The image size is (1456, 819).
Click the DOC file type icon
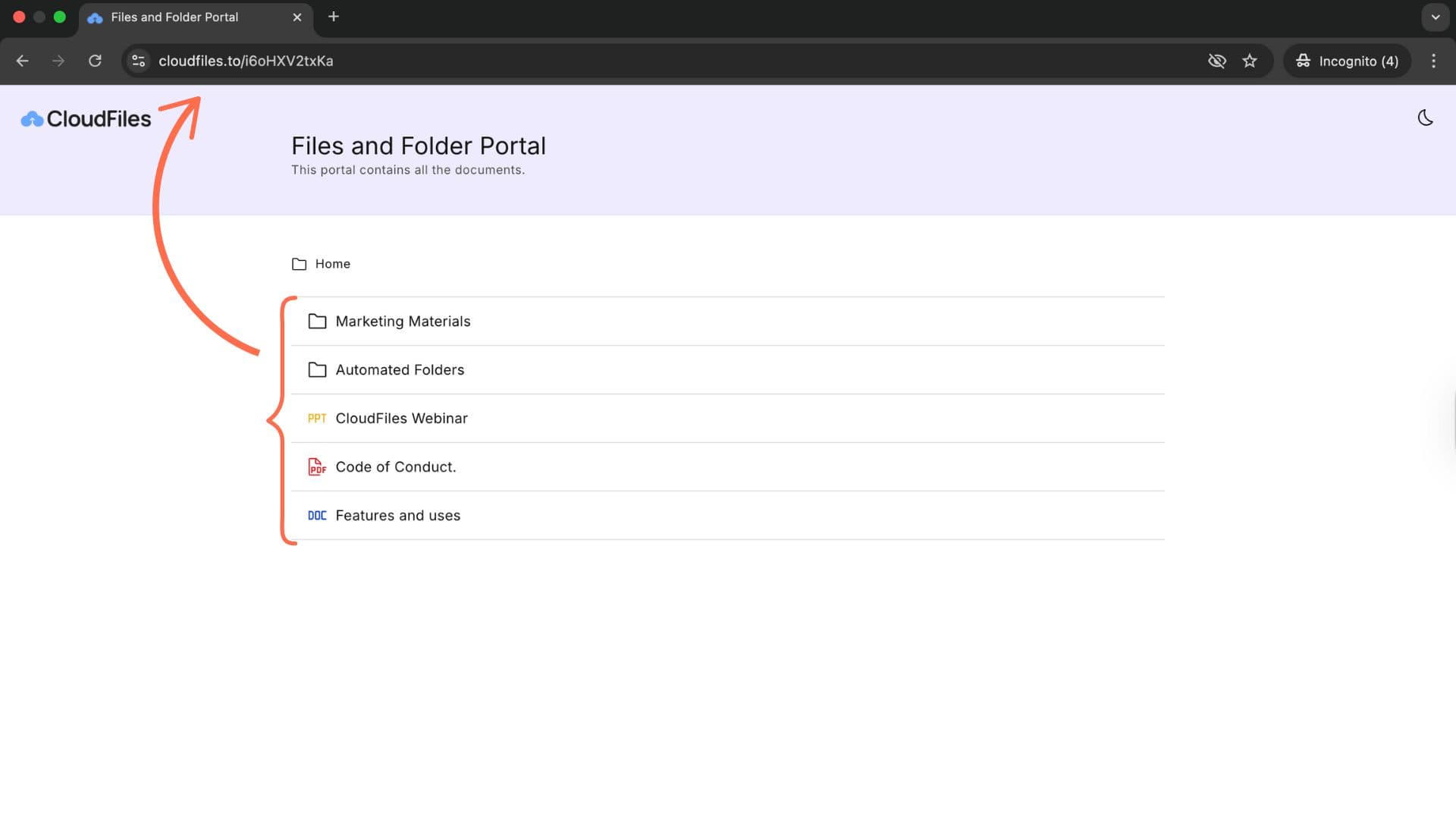point(317,516)
